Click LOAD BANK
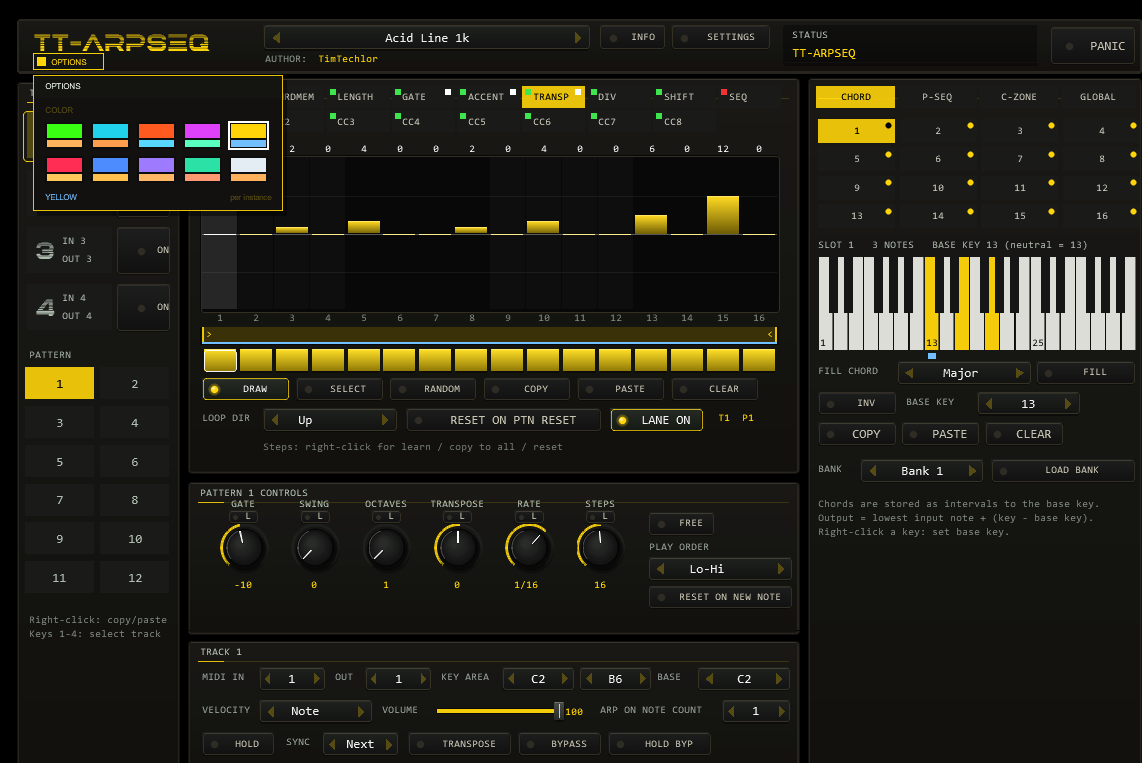Viewport: 1142px width, 763px height. 1063,470
